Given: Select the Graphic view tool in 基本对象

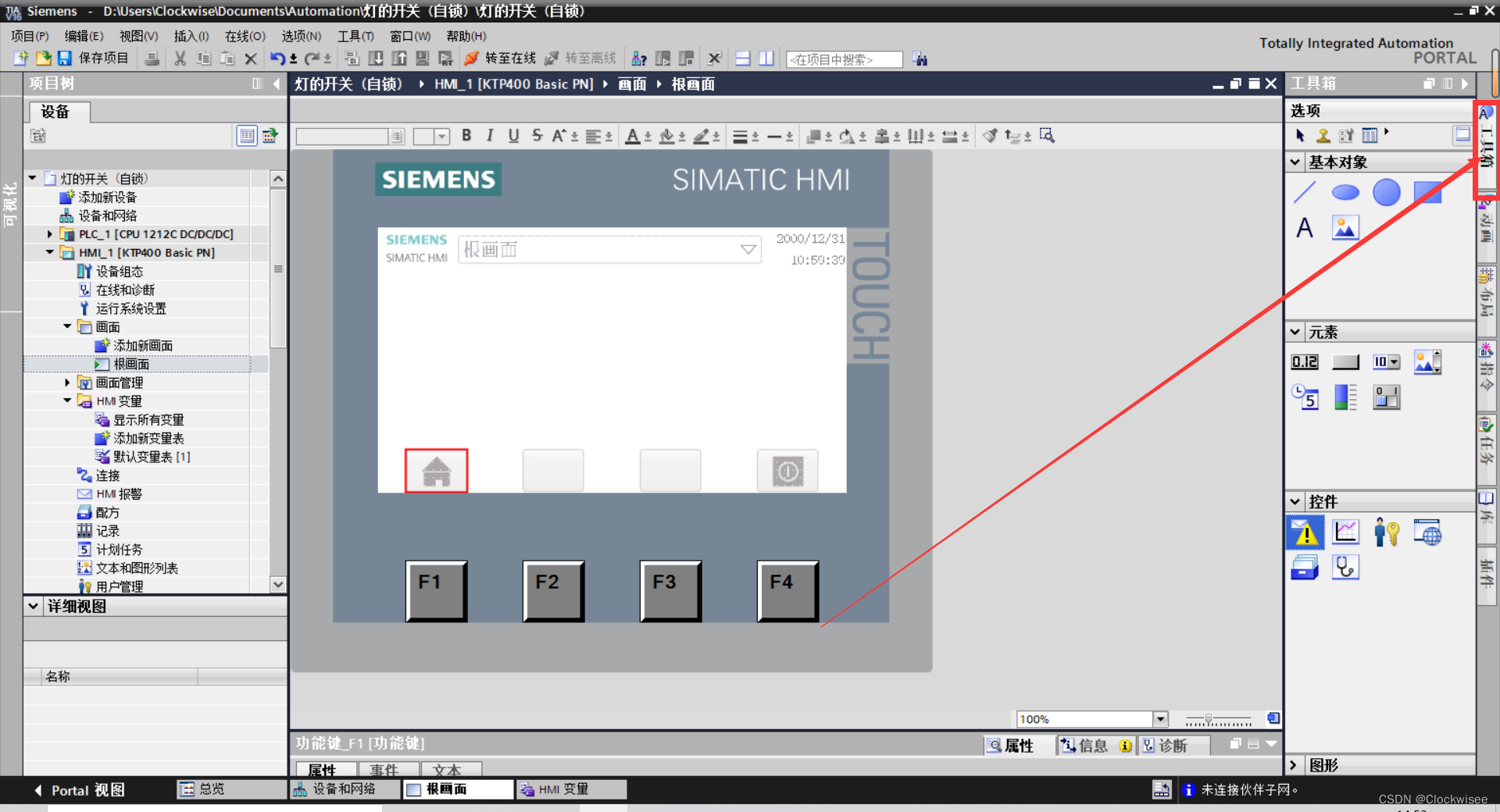Looking at the screenshot, I should [x=1345, y=228].
